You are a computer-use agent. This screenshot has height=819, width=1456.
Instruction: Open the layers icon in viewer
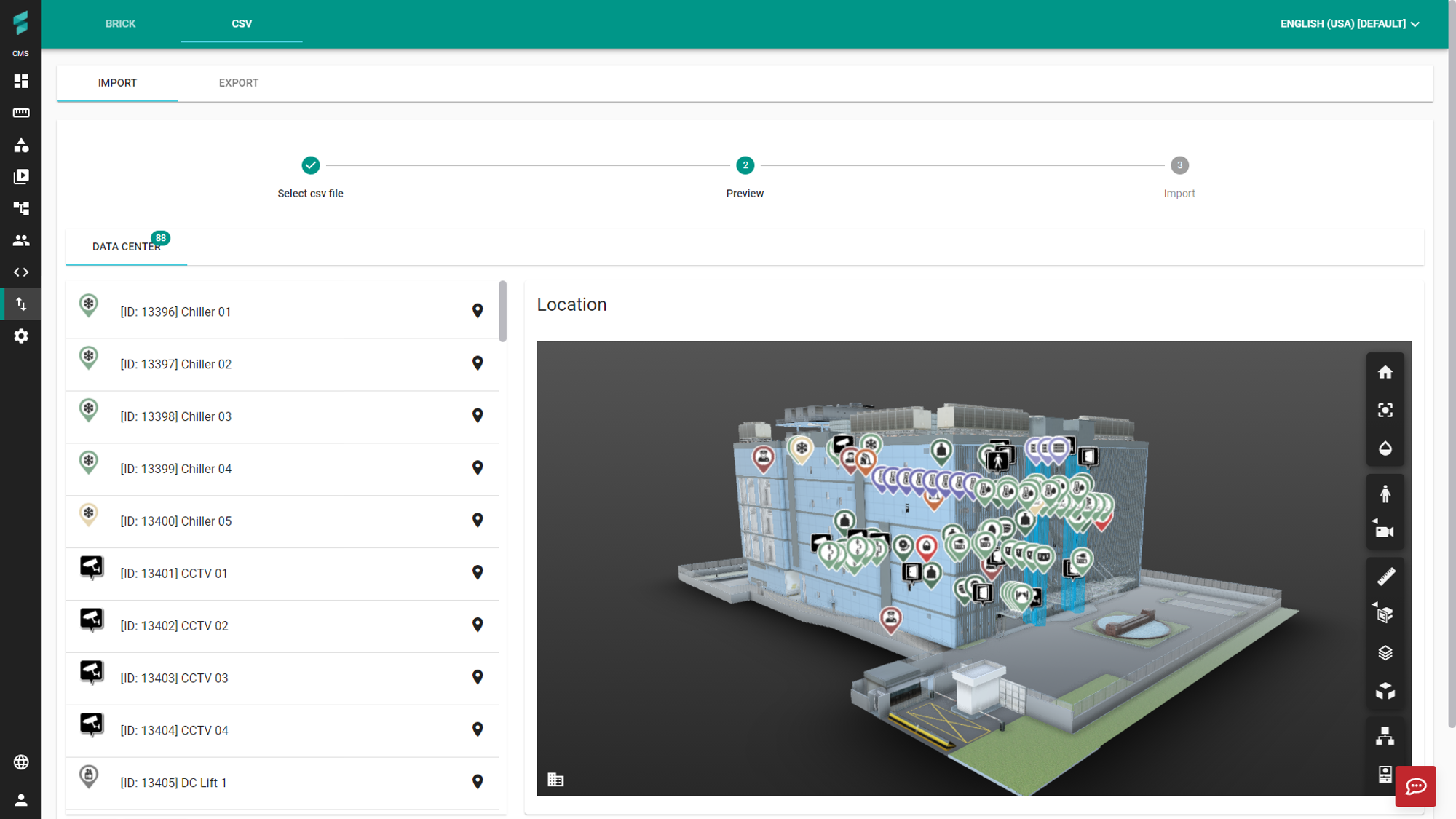pyautogui.click(x=1385, y=652)
